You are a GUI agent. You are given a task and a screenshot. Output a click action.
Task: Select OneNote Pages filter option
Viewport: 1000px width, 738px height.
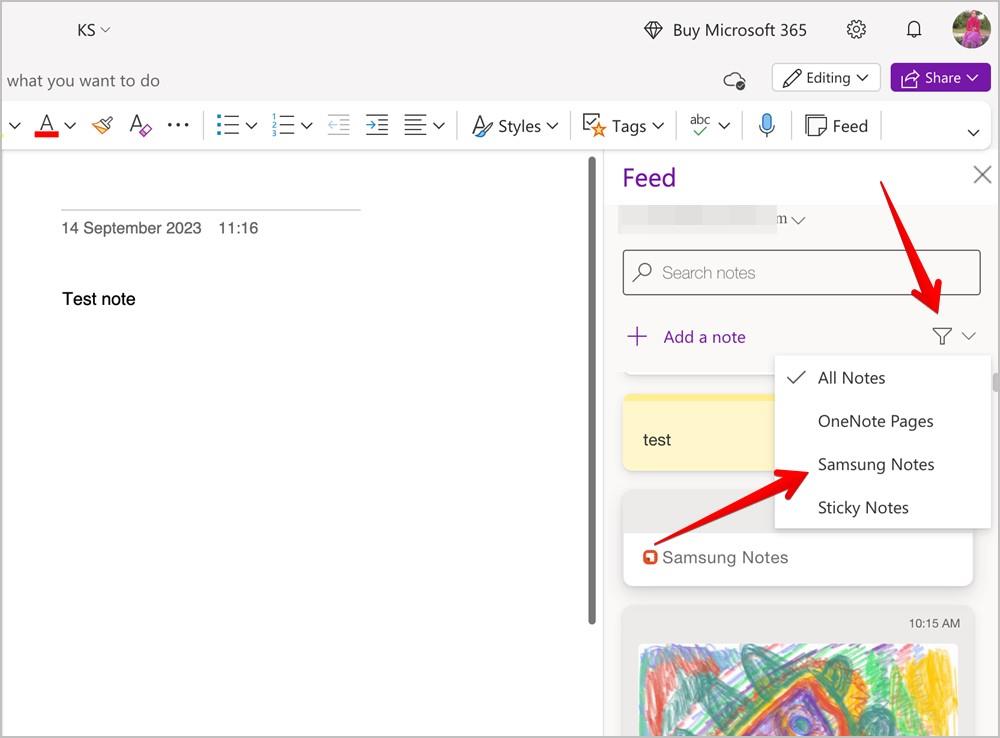coord(882,422)
